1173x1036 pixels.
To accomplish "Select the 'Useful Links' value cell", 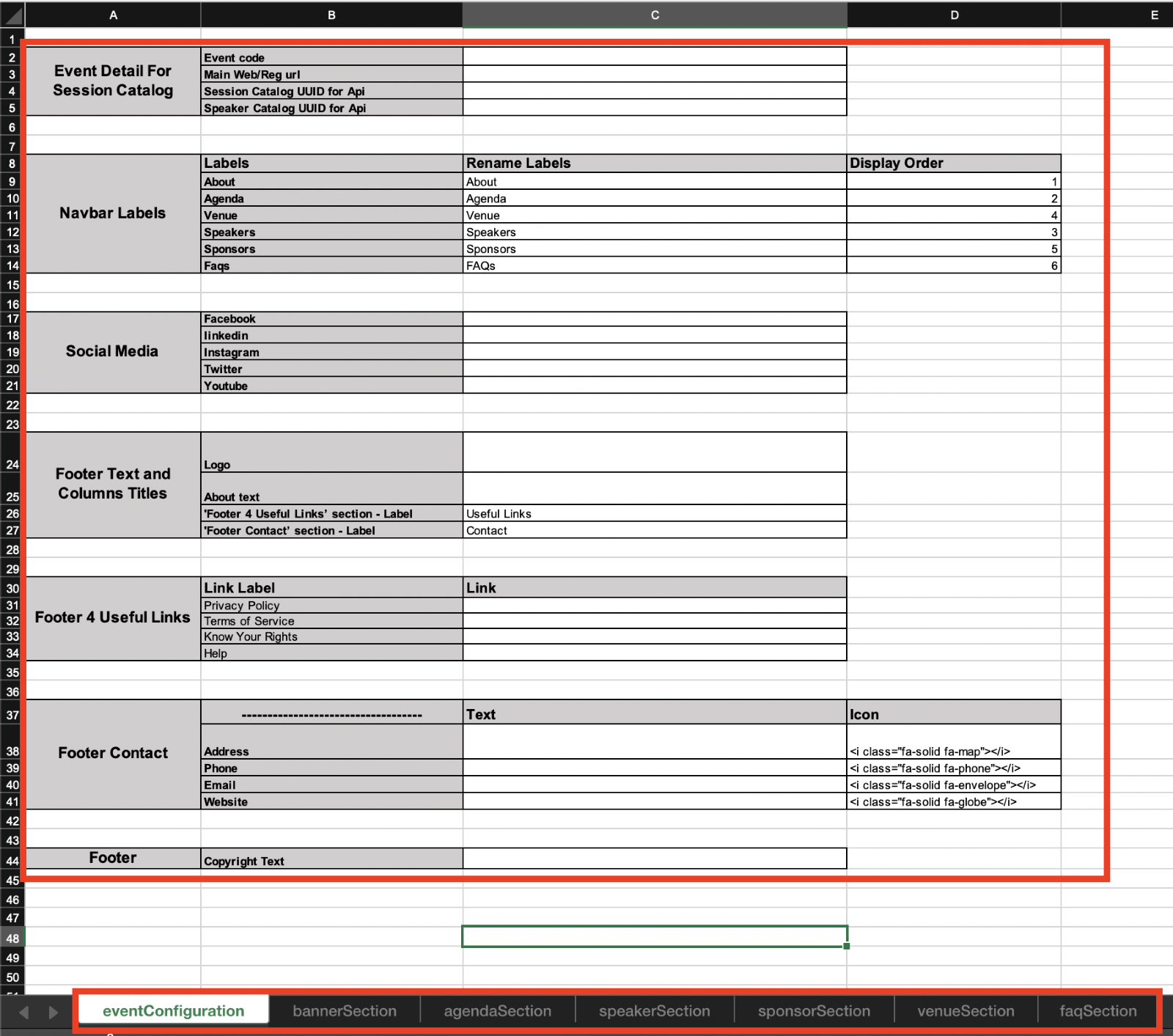I will coord(655,513).
